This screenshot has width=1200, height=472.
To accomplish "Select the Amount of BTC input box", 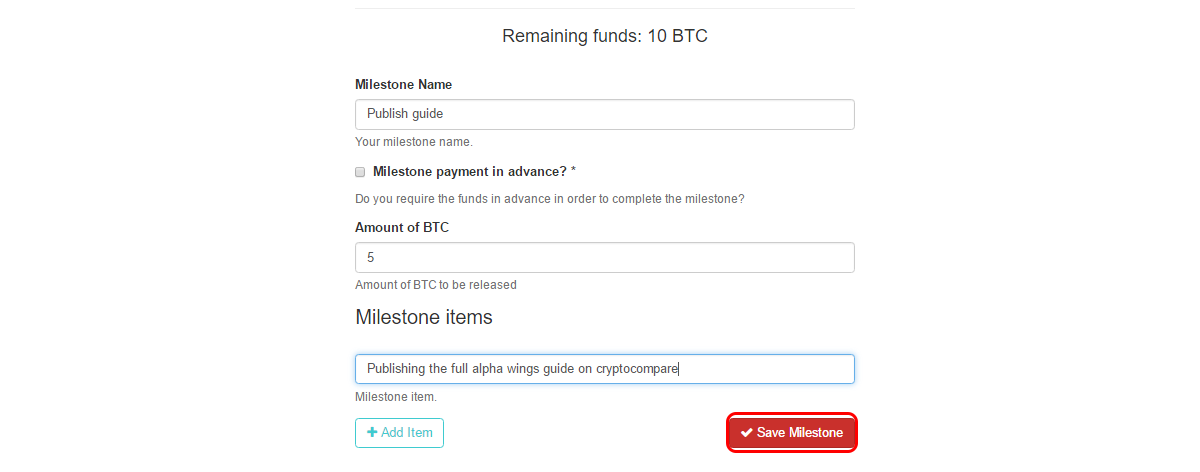I will [x=605, y=257].
